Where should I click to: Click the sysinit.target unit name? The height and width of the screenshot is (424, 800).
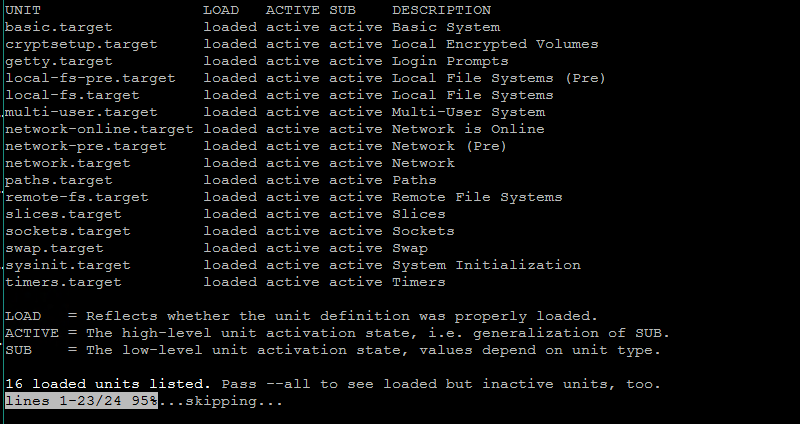(68, 265)
